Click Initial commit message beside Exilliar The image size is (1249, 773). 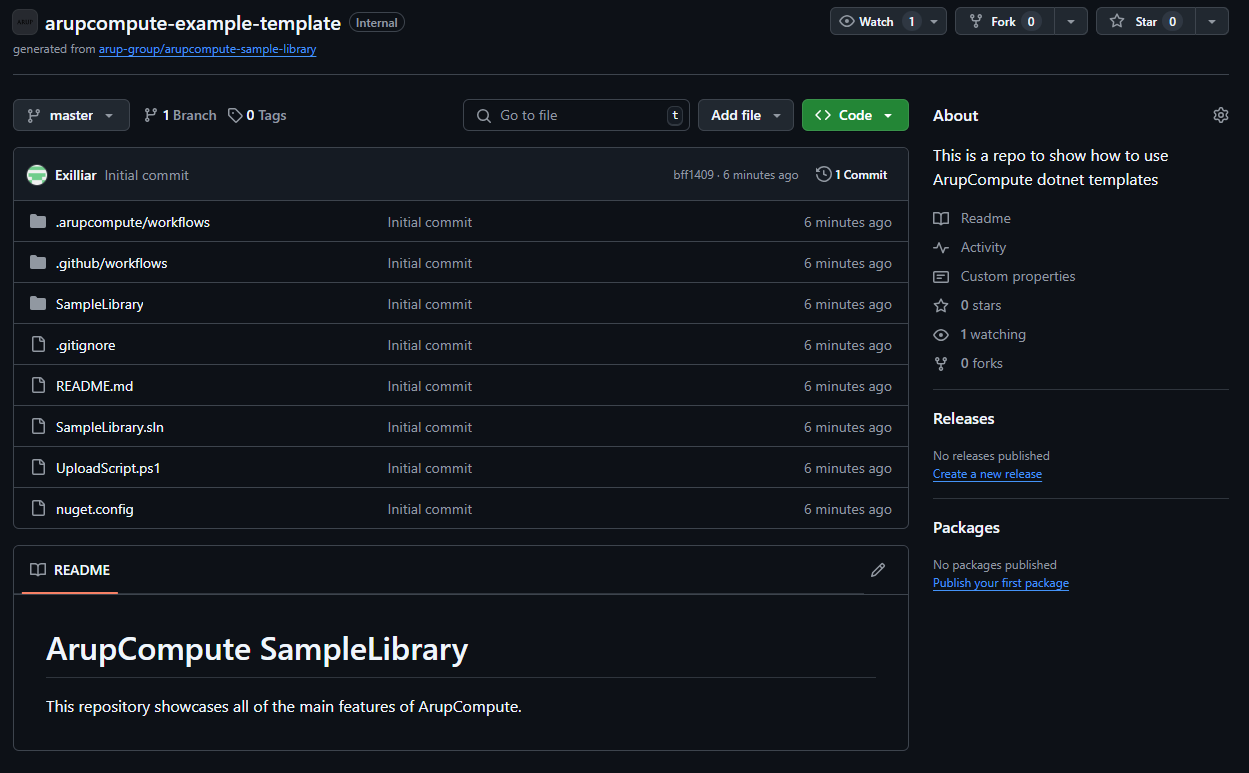pos(147,175)
